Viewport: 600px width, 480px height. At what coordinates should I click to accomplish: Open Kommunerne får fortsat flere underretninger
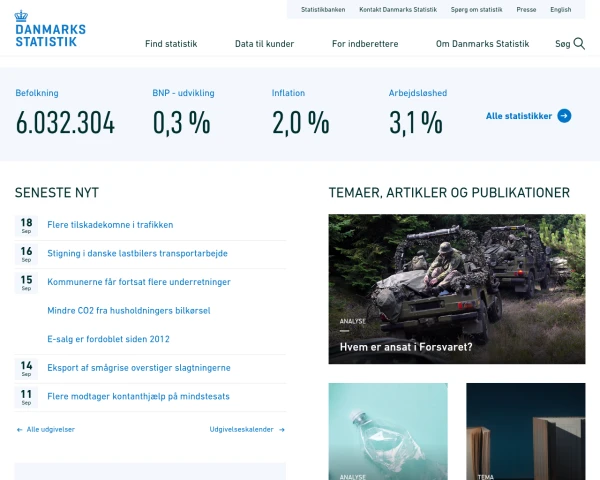pyautogui.click(x=139, y=282)
